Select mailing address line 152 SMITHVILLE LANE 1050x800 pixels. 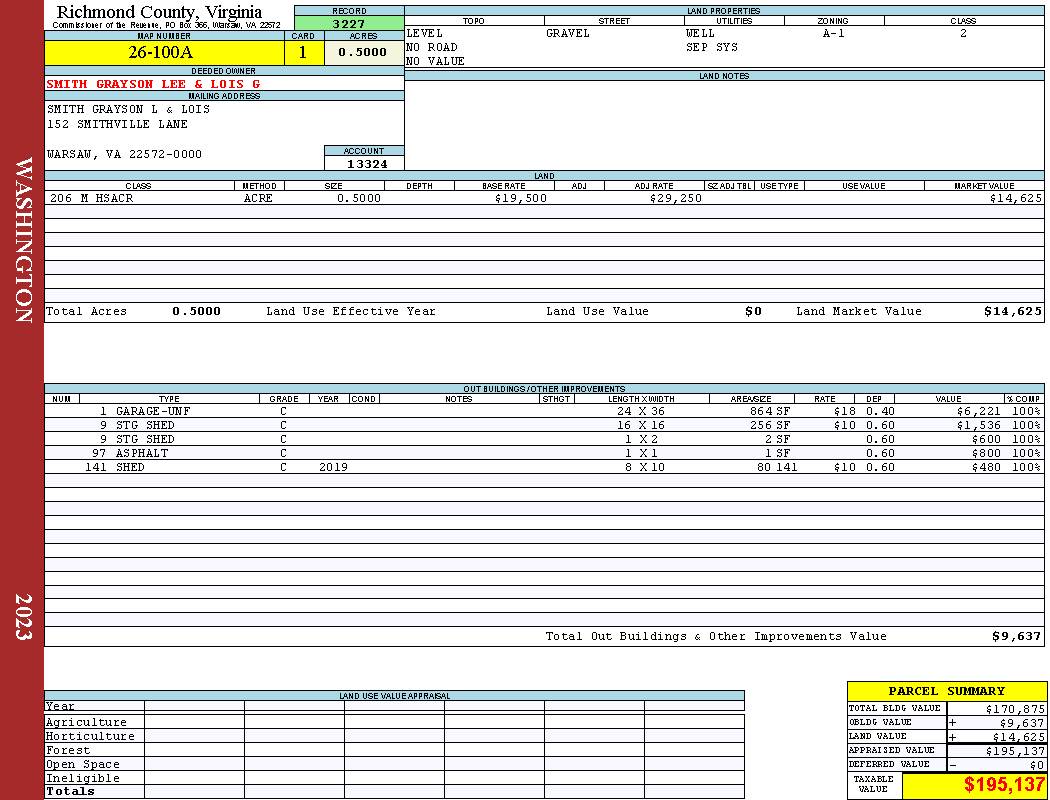point(117,125)
